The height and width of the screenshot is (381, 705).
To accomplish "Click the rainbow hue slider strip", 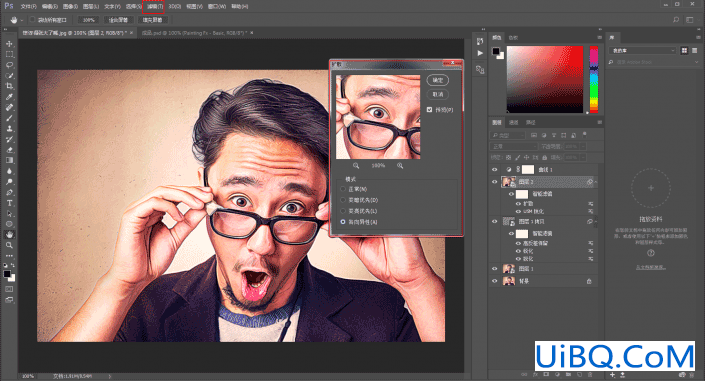I will [594, 79].
